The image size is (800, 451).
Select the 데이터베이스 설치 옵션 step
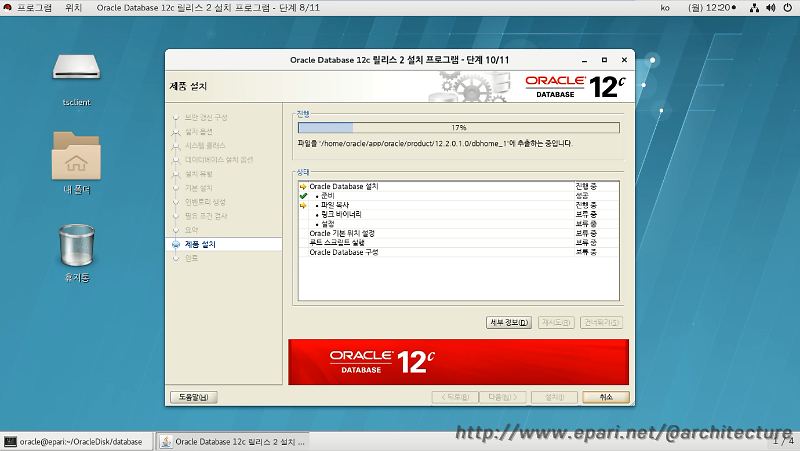tap(219, 160)
